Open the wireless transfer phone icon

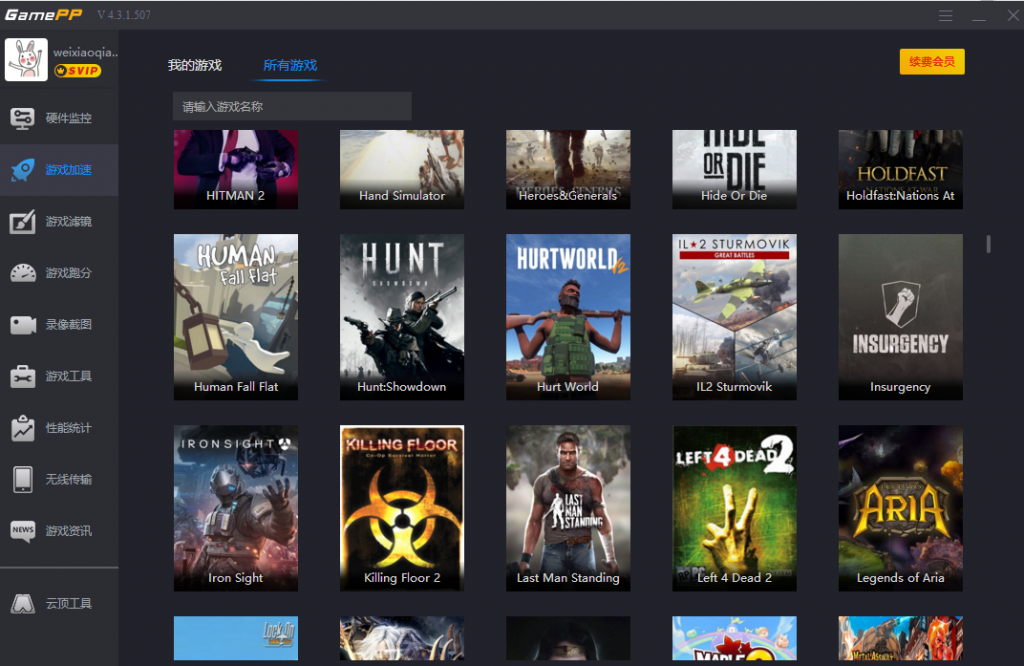click(22, 479)
